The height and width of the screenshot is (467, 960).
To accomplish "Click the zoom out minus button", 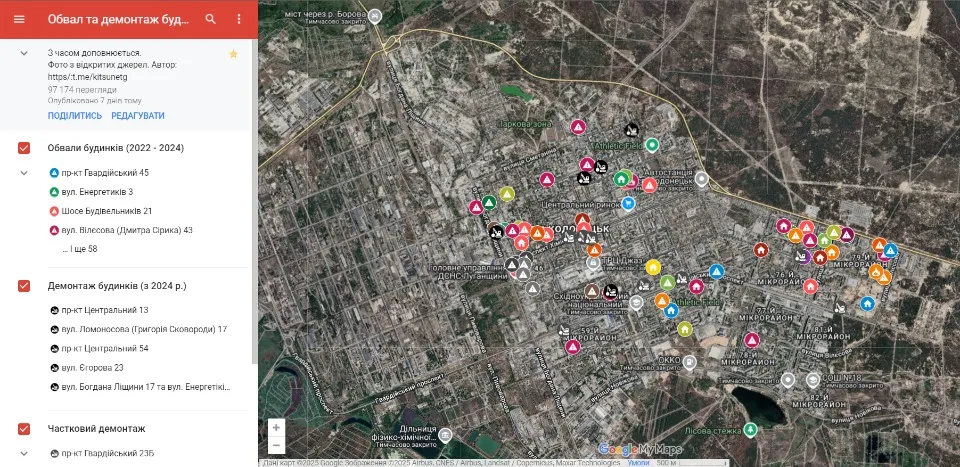I will click(x=277, y=445).
